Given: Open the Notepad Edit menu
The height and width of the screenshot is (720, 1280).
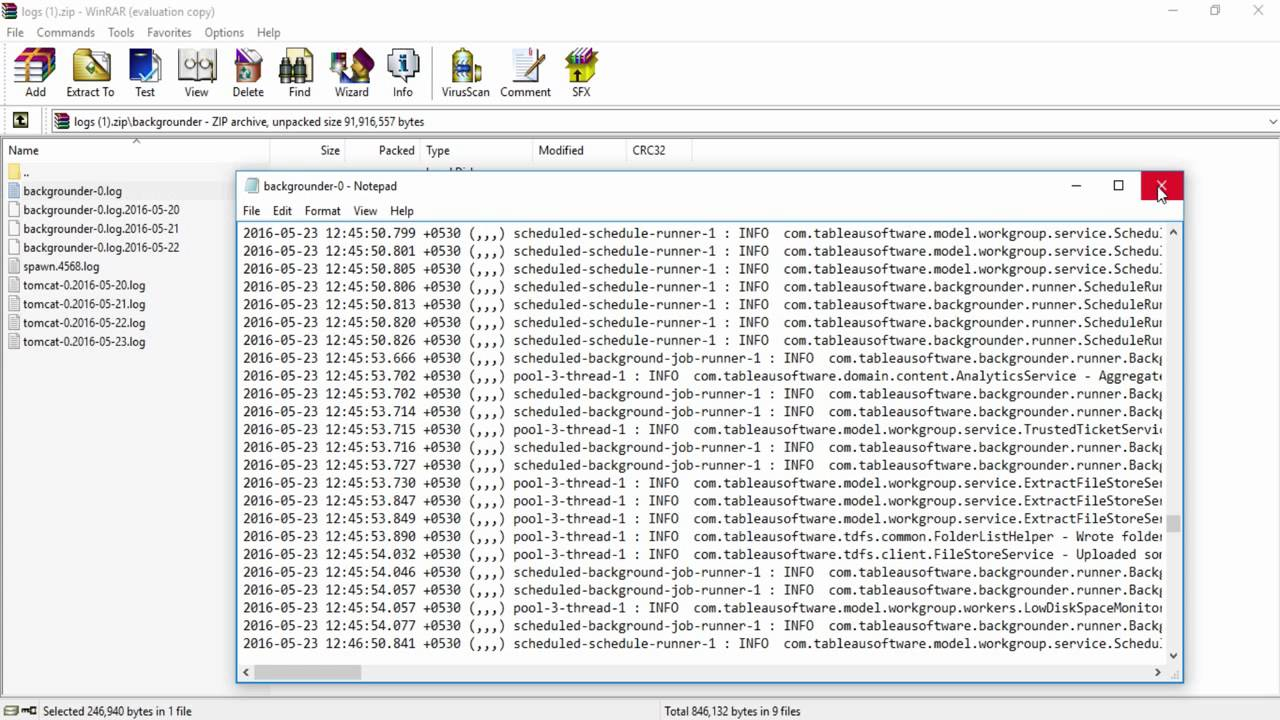Looking at the screenshot, I should 282,211.
